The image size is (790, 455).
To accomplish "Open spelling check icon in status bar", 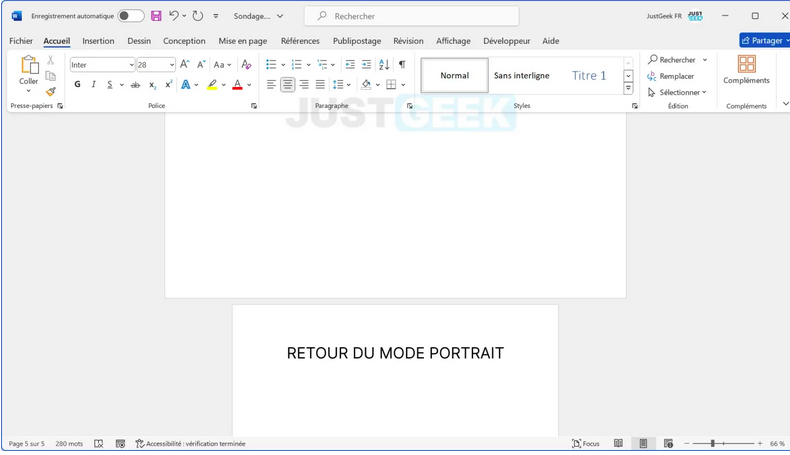I will (99, 444).
